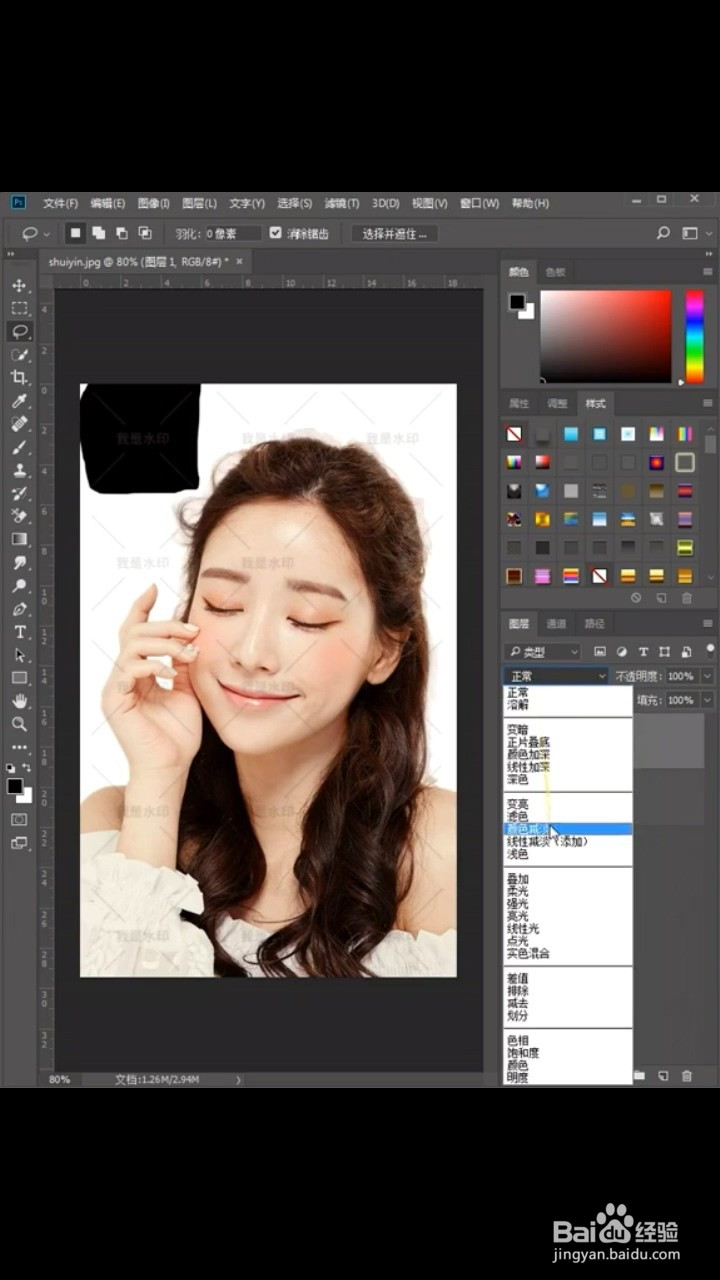Choose 滤色 blend mode
The image size is (720, 1280).
click(x=567, y=817)
